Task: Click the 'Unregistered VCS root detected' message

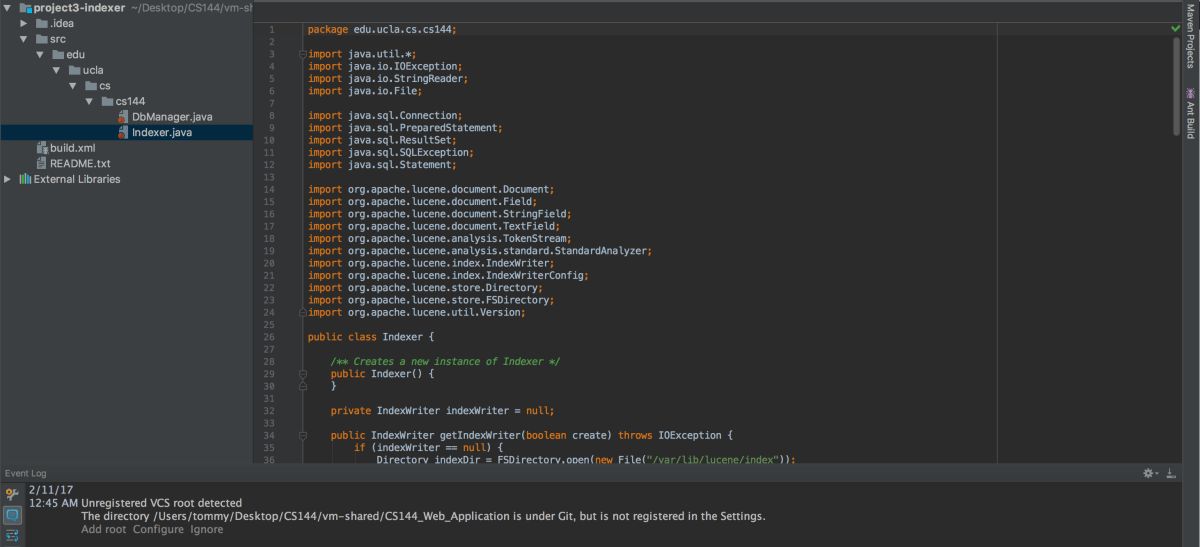Action: pyautogui.click(x=162, y=503)
